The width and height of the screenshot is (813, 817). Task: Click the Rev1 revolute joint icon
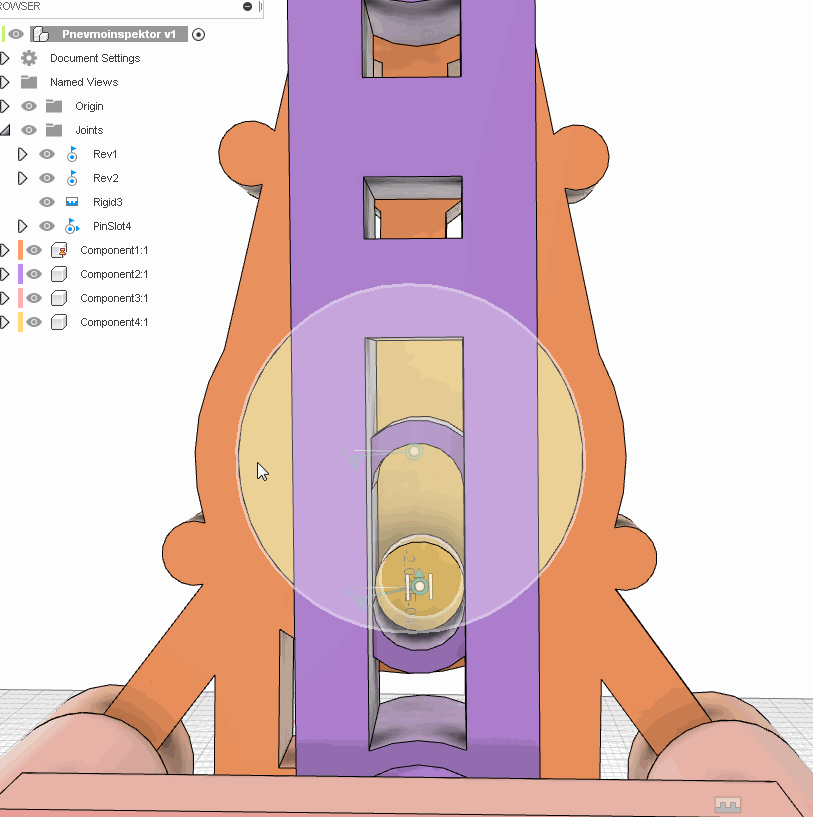72,154
